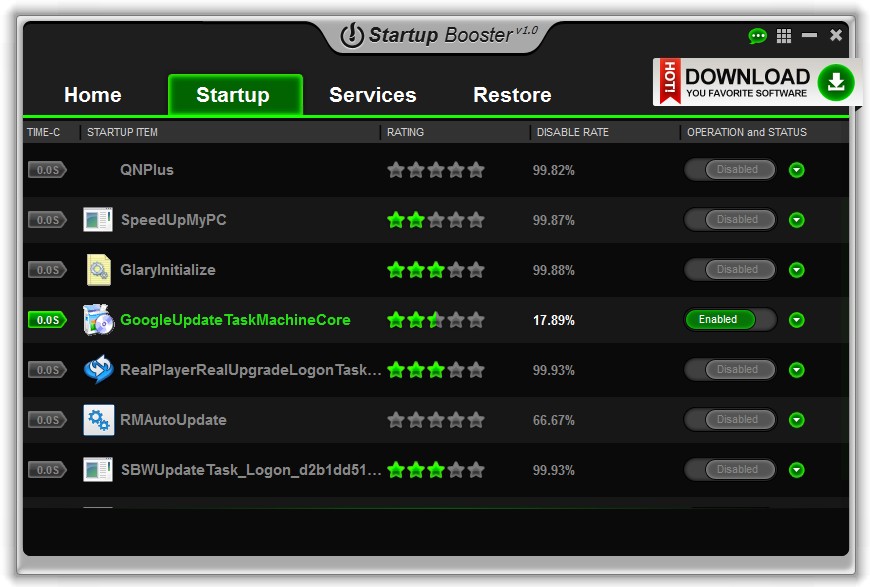Close the Startup Booster window
870x587 pixels.
pos(836,35)
